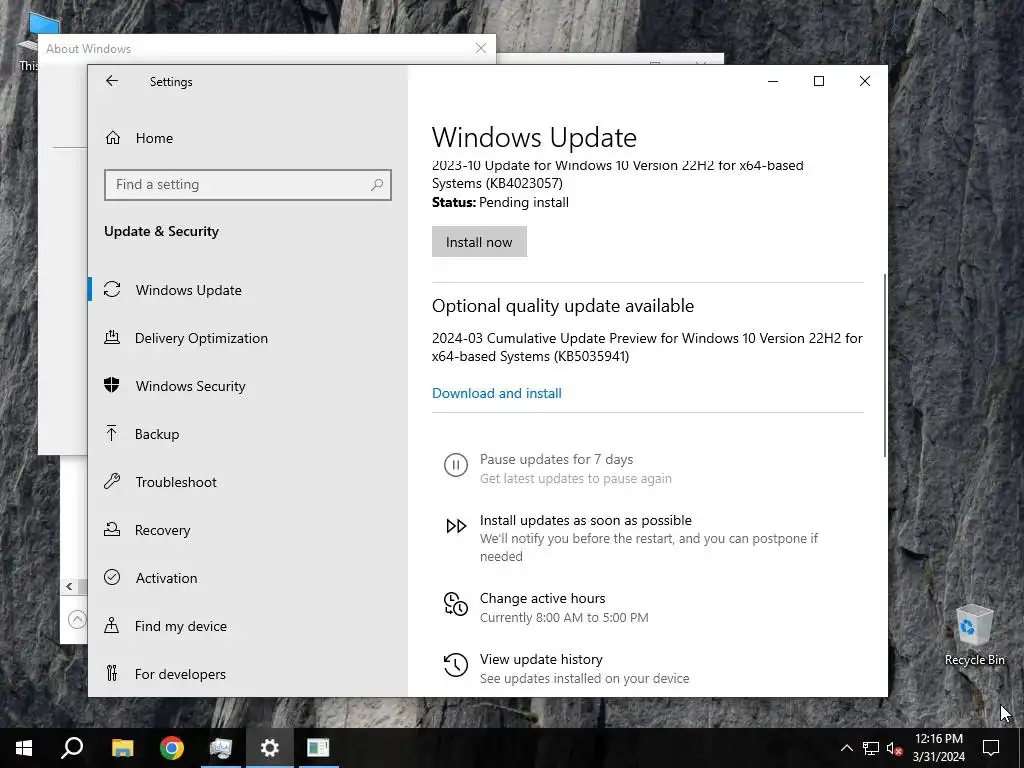Open View update history

click(x=541, y=659)
